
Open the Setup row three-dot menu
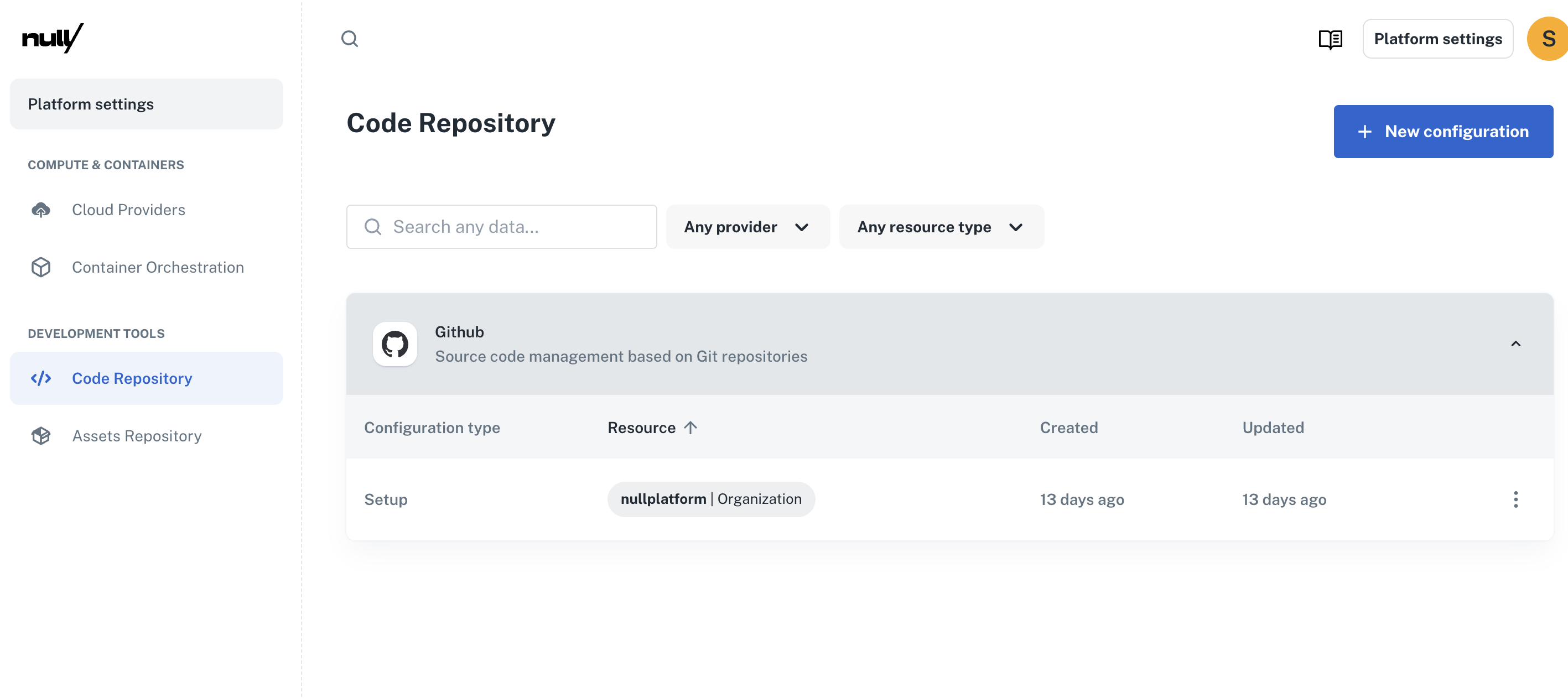click(1515, 499)
